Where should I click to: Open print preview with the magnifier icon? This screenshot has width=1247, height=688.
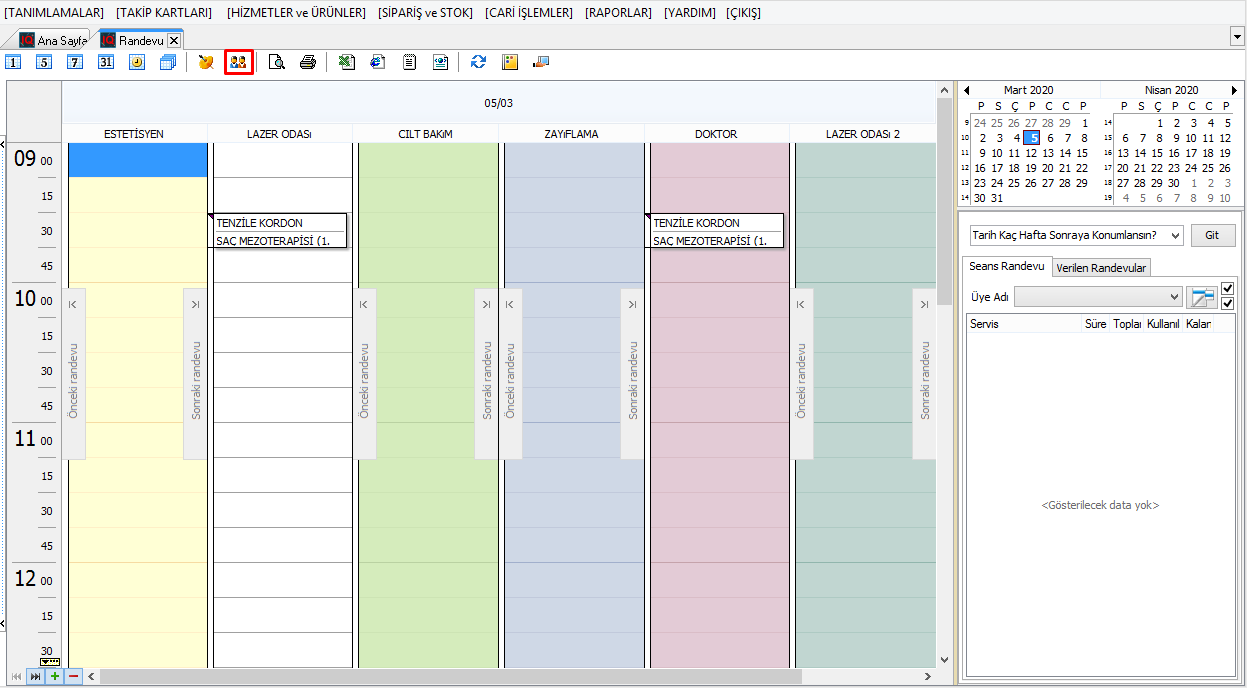(x=277, y=62)
